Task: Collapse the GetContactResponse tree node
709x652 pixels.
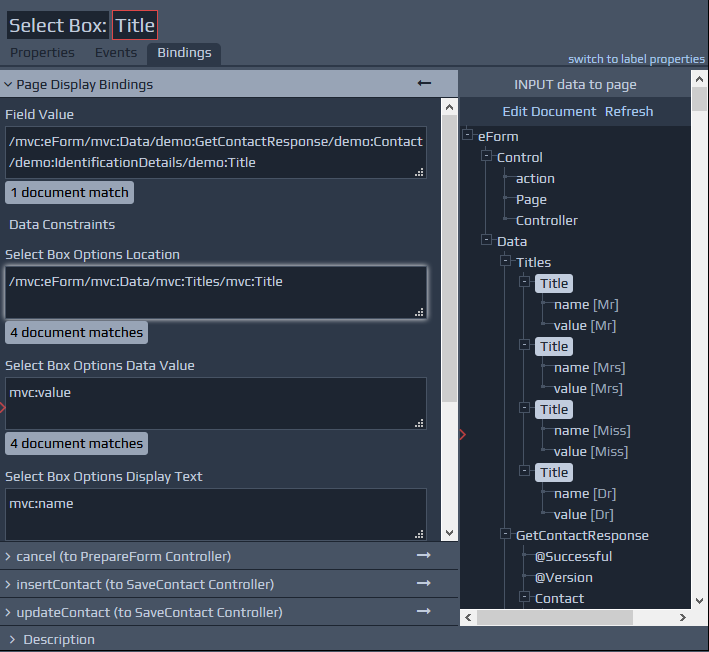Action: coord(506,534)
